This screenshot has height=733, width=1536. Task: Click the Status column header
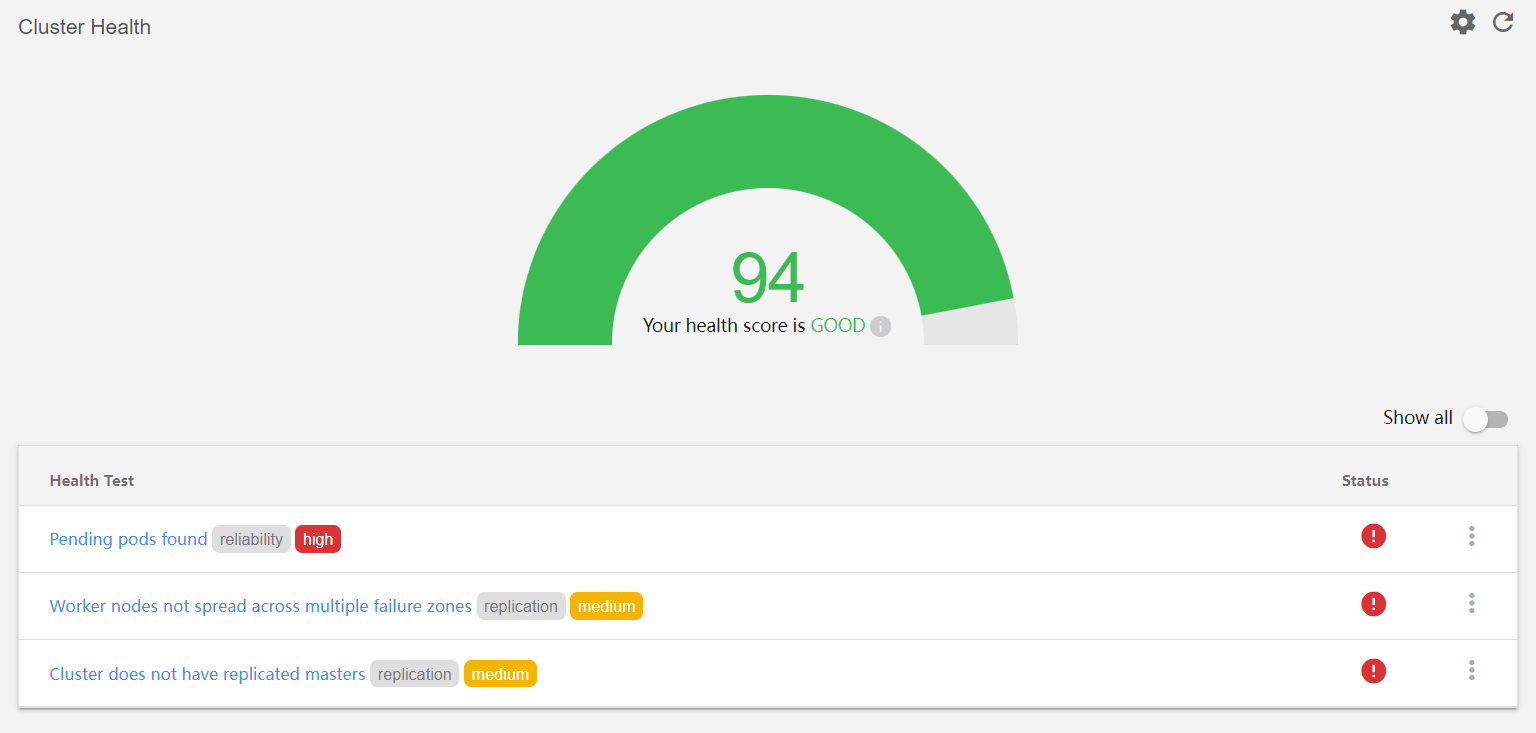tap(1365, 480)
